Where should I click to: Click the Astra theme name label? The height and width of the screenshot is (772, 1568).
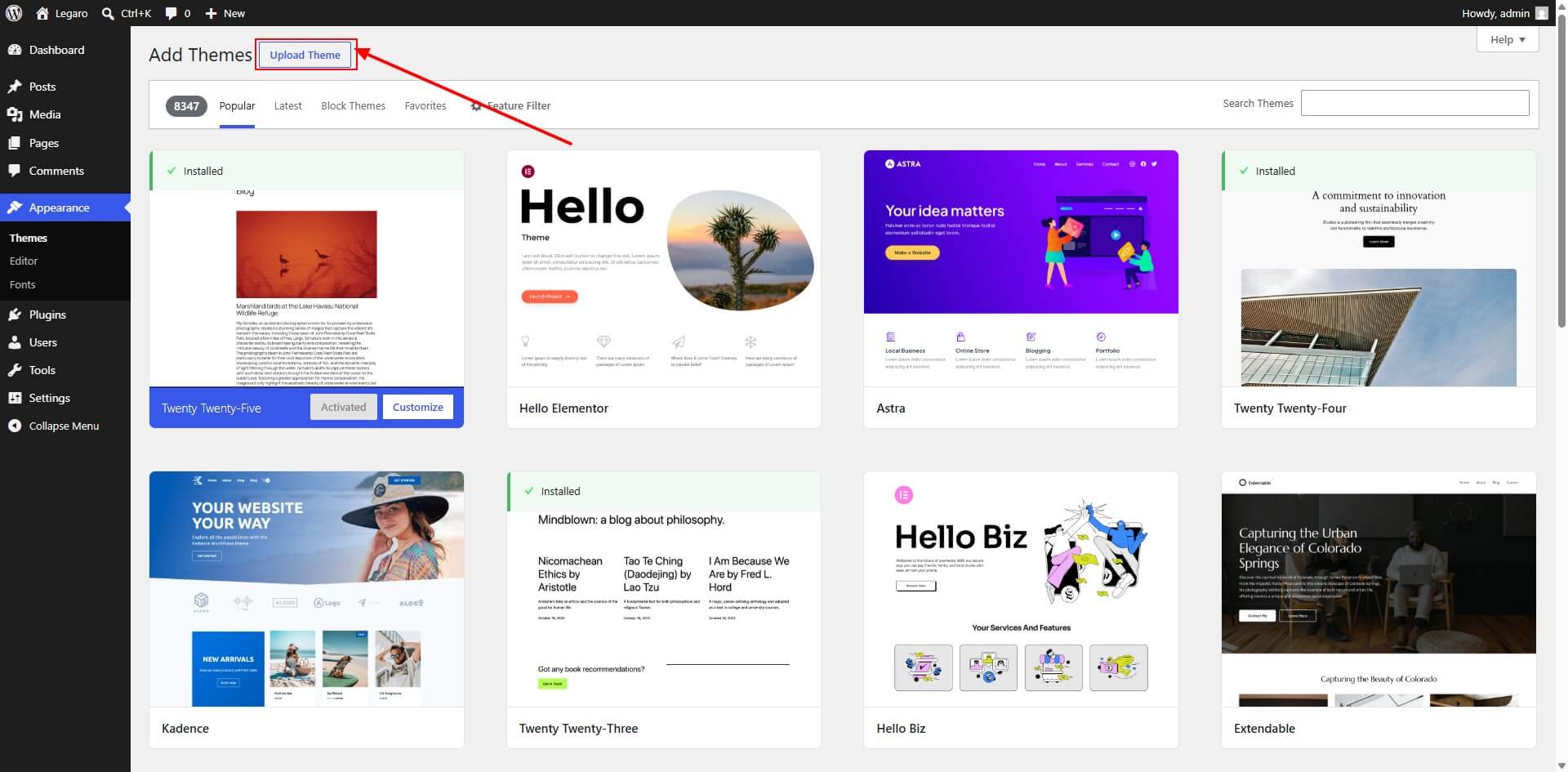click(890, 408)
